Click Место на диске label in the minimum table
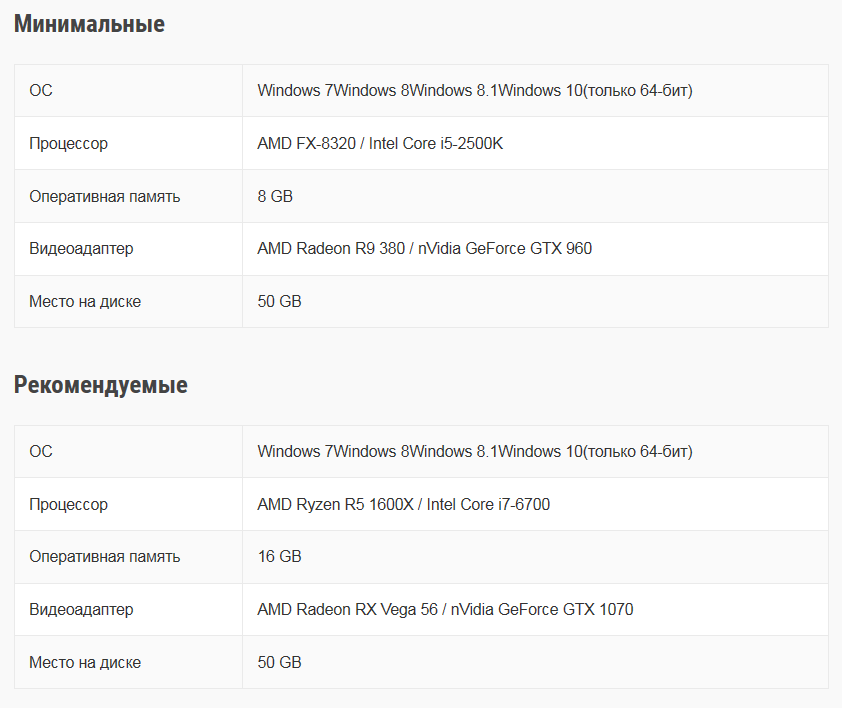The image size is (842, 708). [x=85, y=302]
